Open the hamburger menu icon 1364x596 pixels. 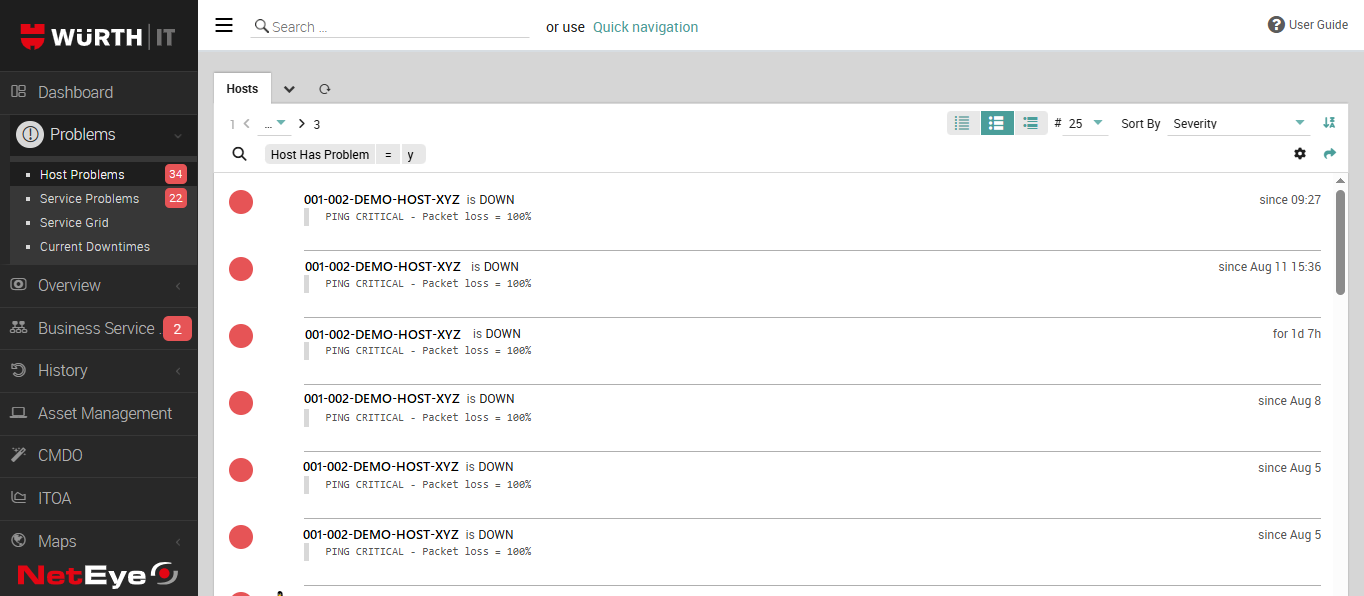pos(224,26)
